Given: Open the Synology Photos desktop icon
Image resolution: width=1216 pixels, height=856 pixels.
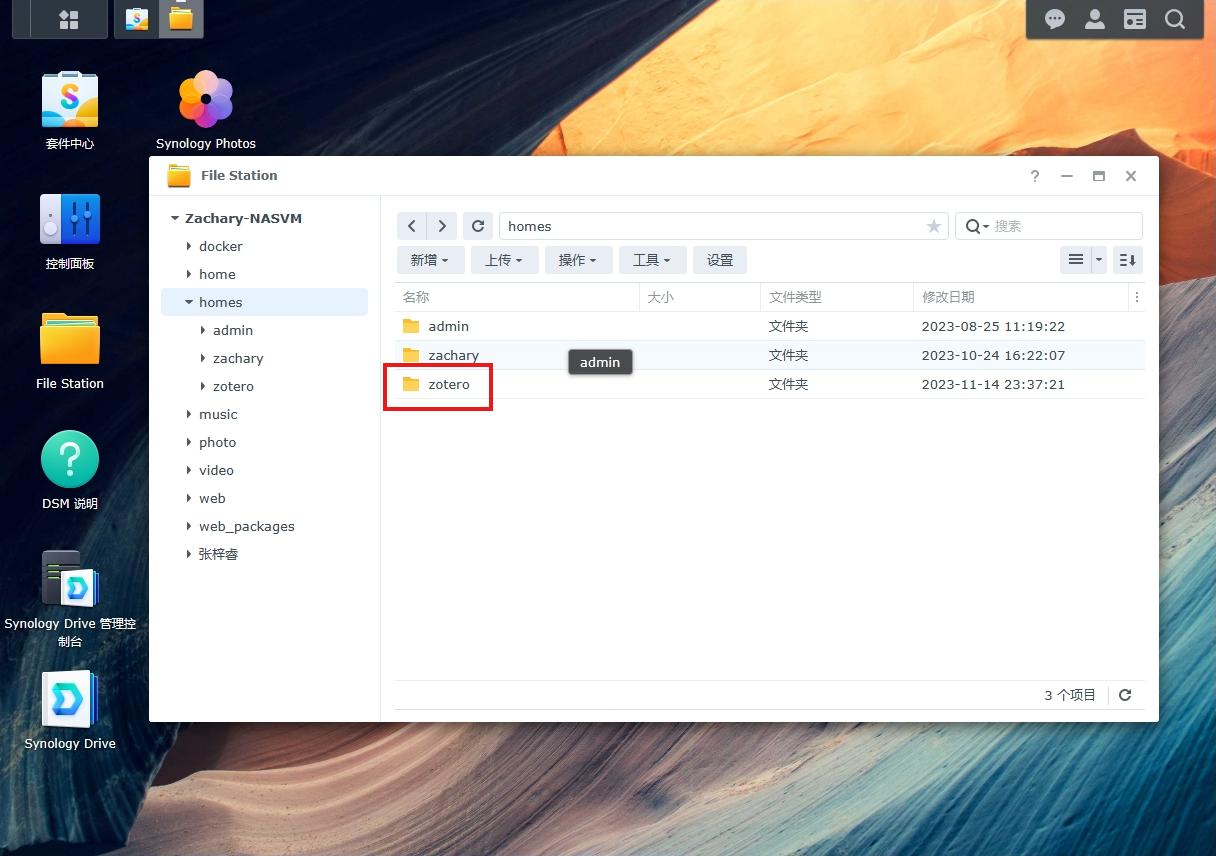Looking at the screenshot, I should (205, 110).
